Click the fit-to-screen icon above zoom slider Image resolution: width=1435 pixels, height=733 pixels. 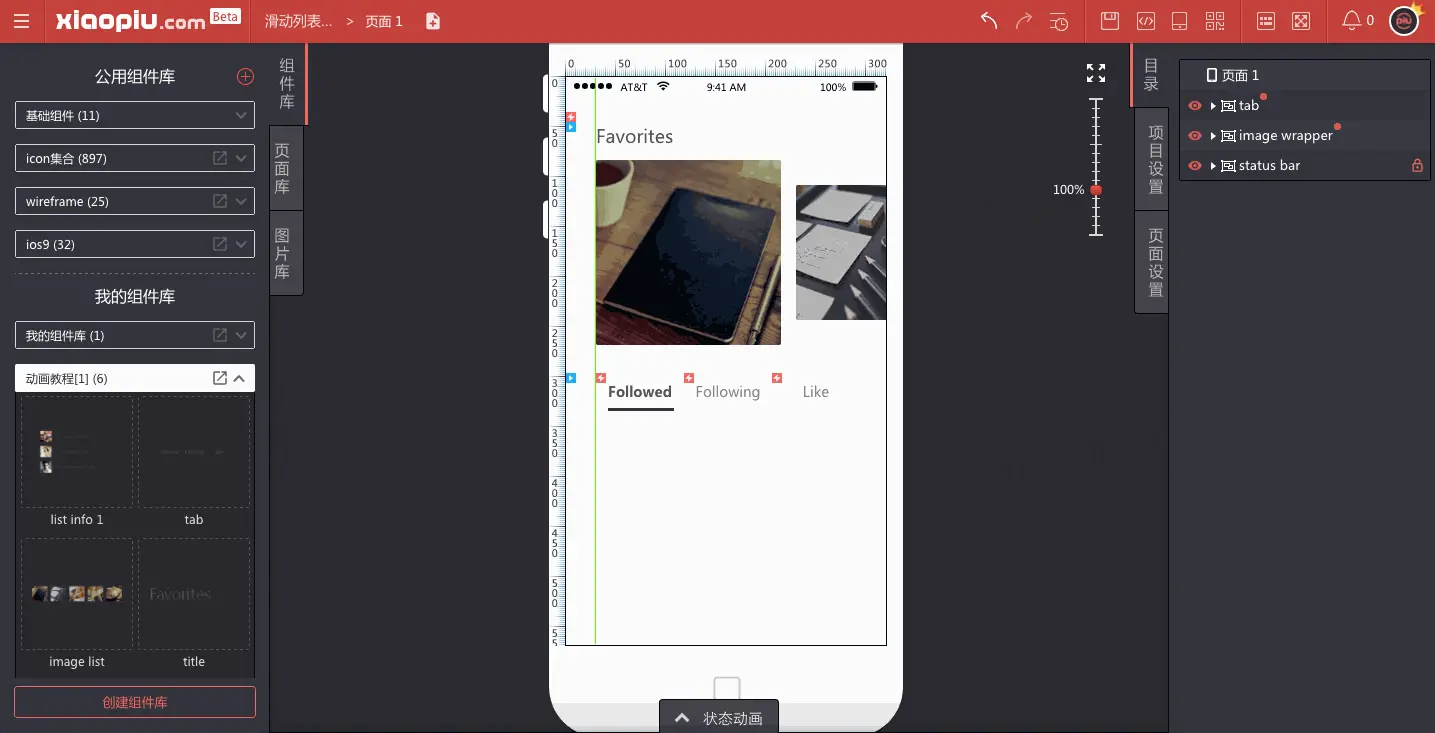1096,73
